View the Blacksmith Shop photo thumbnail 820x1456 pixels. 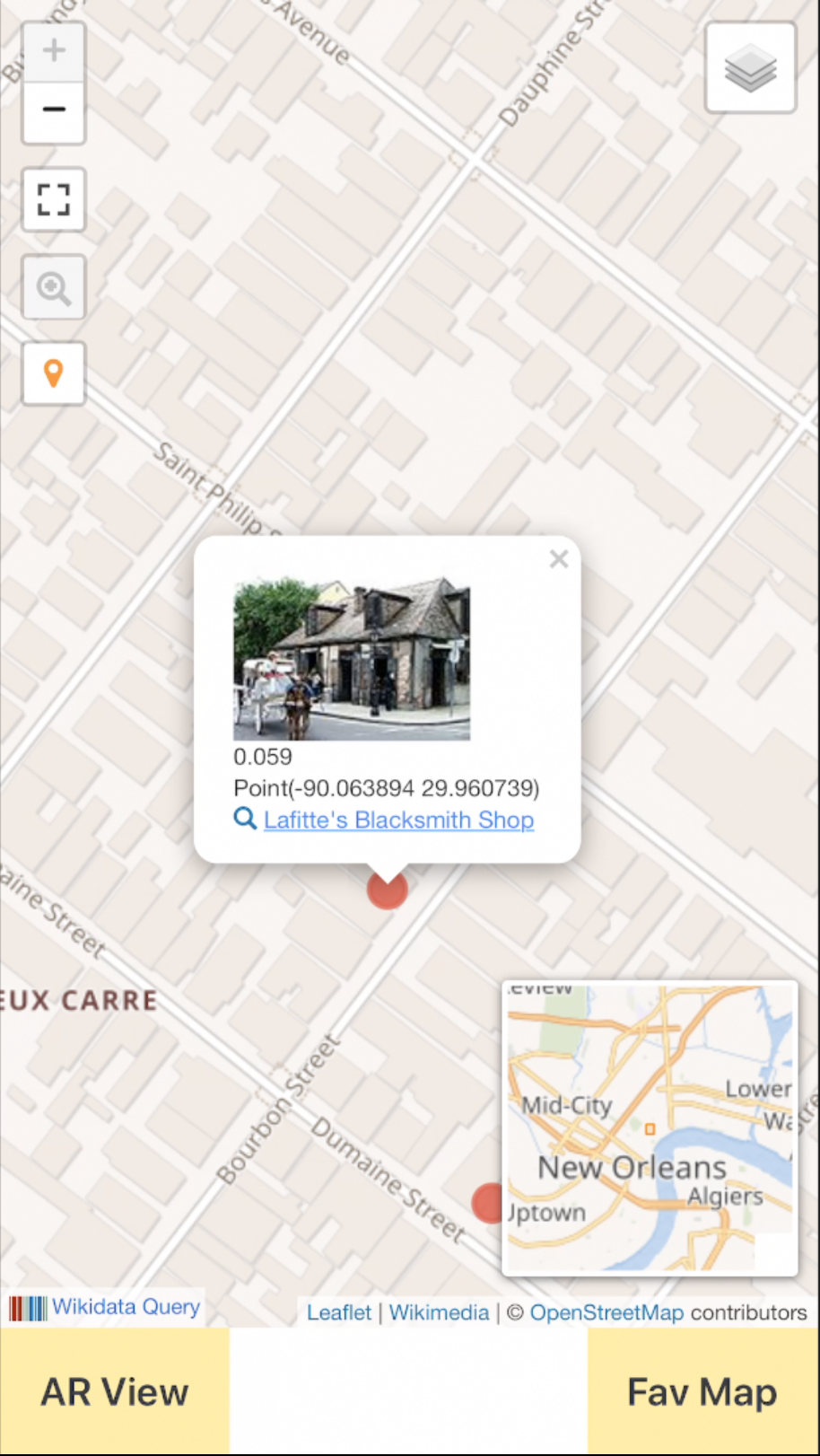pyautogui.click(x=352, y=660)
